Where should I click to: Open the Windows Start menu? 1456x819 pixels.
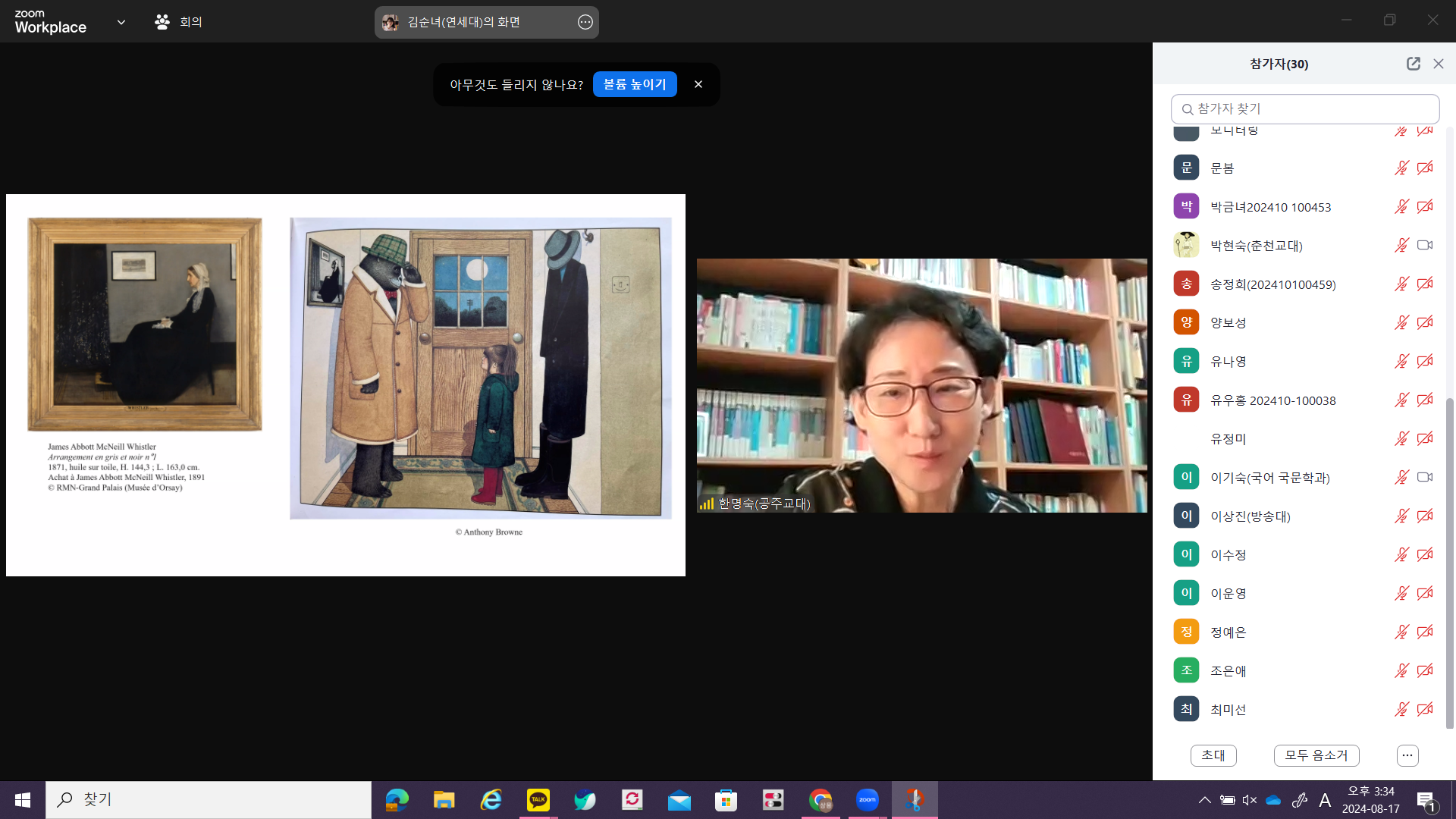point(23,800)
